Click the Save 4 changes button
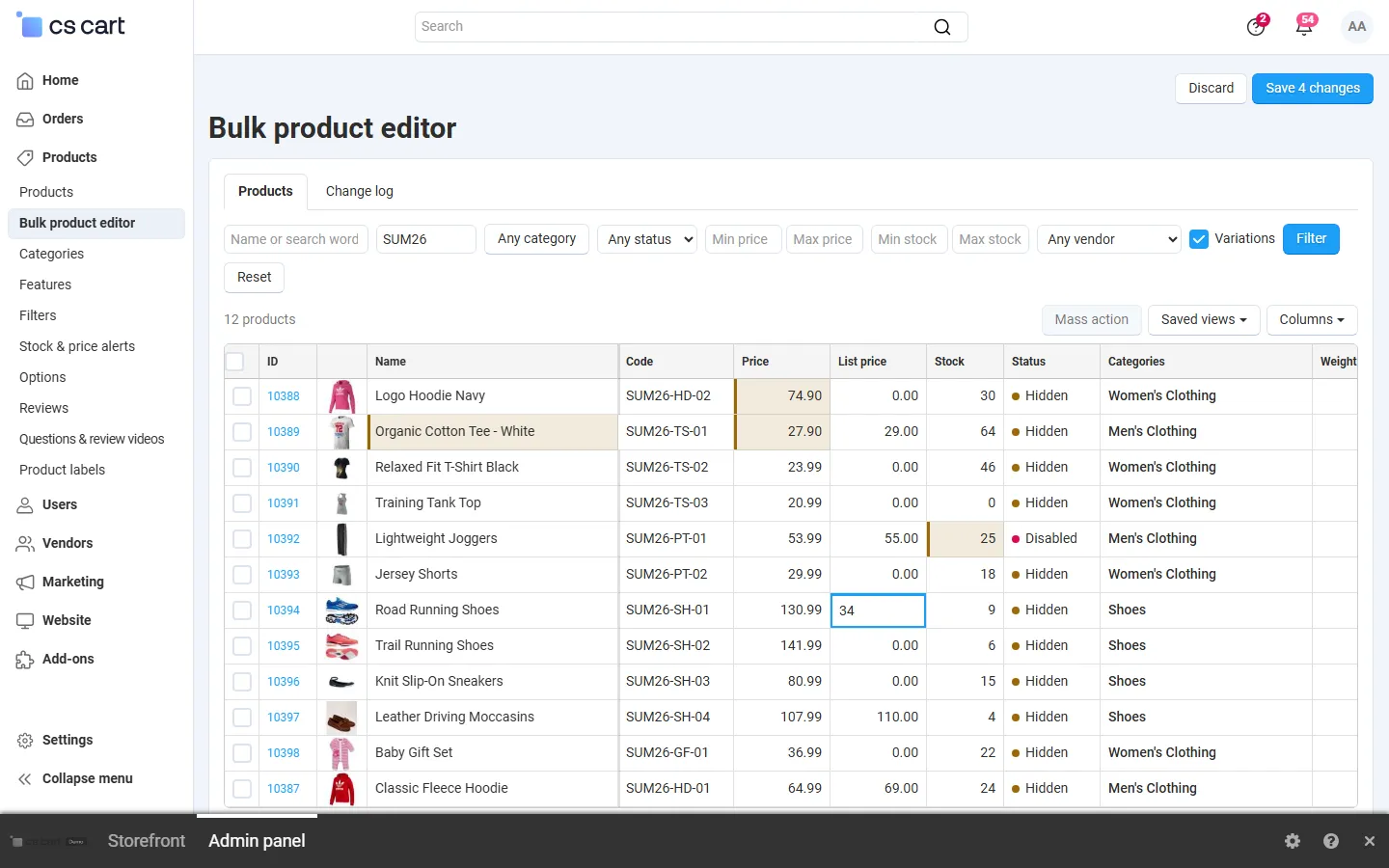The width and height of the screenshot is (1389, 868). [1312, 89]
